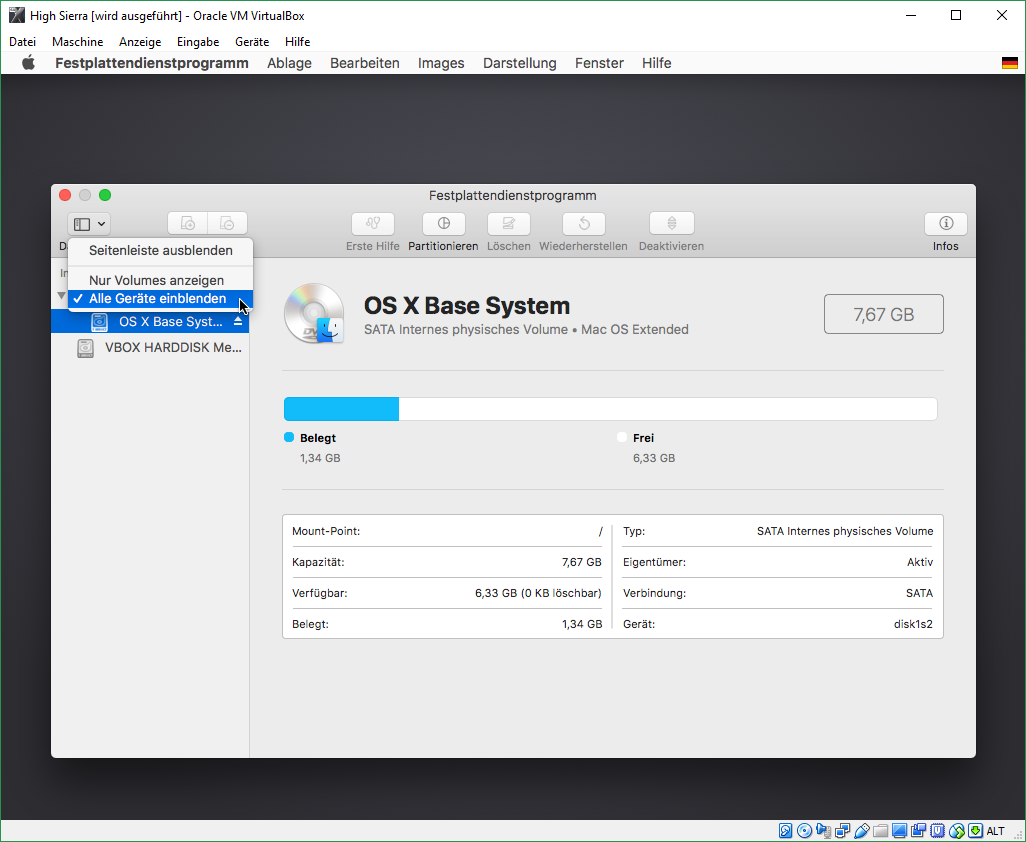Select Nur Volumes anzeigen option
This screenshot has height=842, width=1026.
click(x=160, y=280)
